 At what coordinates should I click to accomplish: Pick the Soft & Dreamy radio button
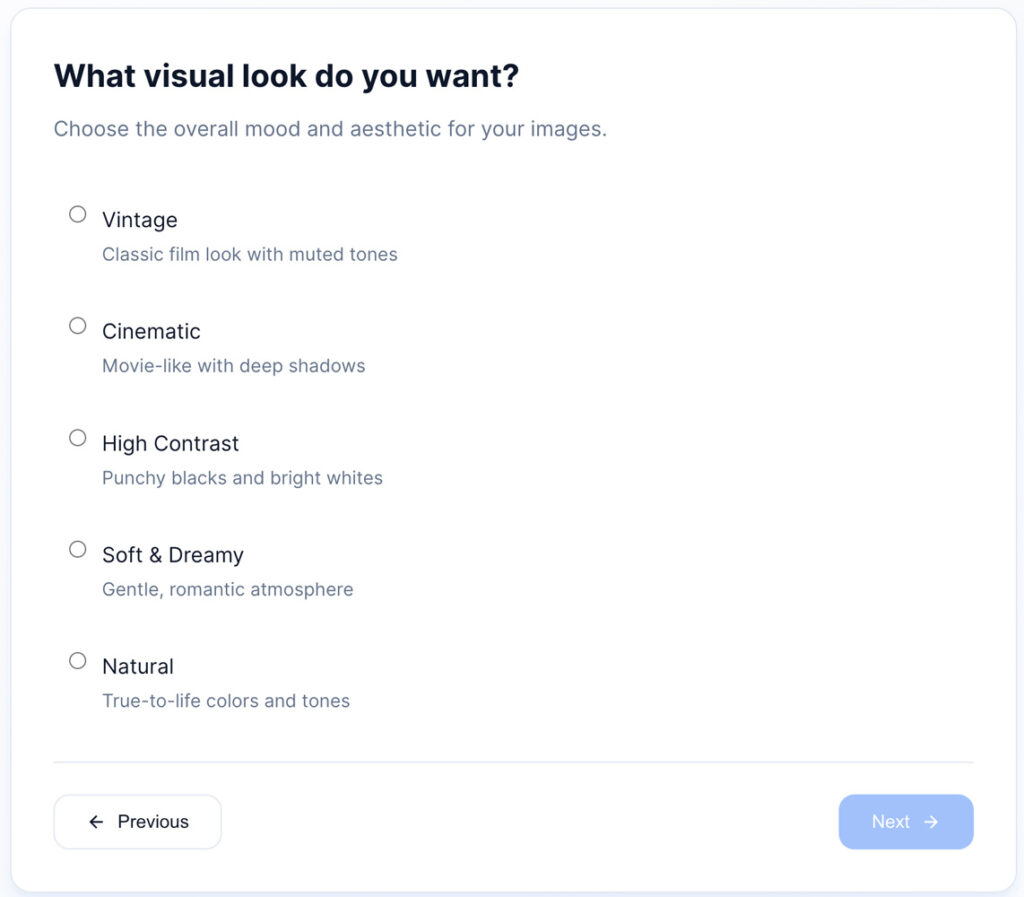(x=78, y=549)
